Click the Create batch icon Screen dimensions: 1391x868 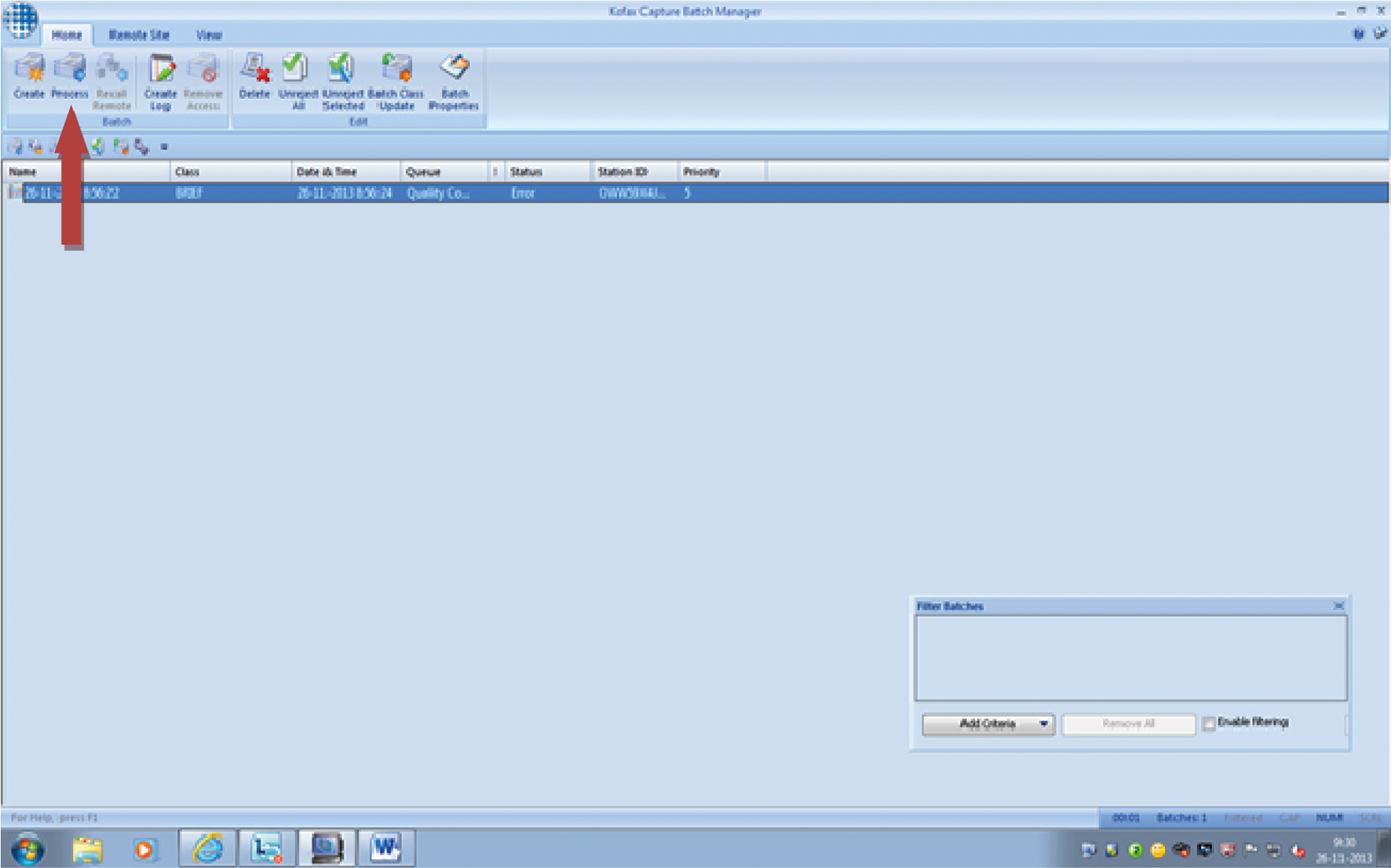(29, 75)
